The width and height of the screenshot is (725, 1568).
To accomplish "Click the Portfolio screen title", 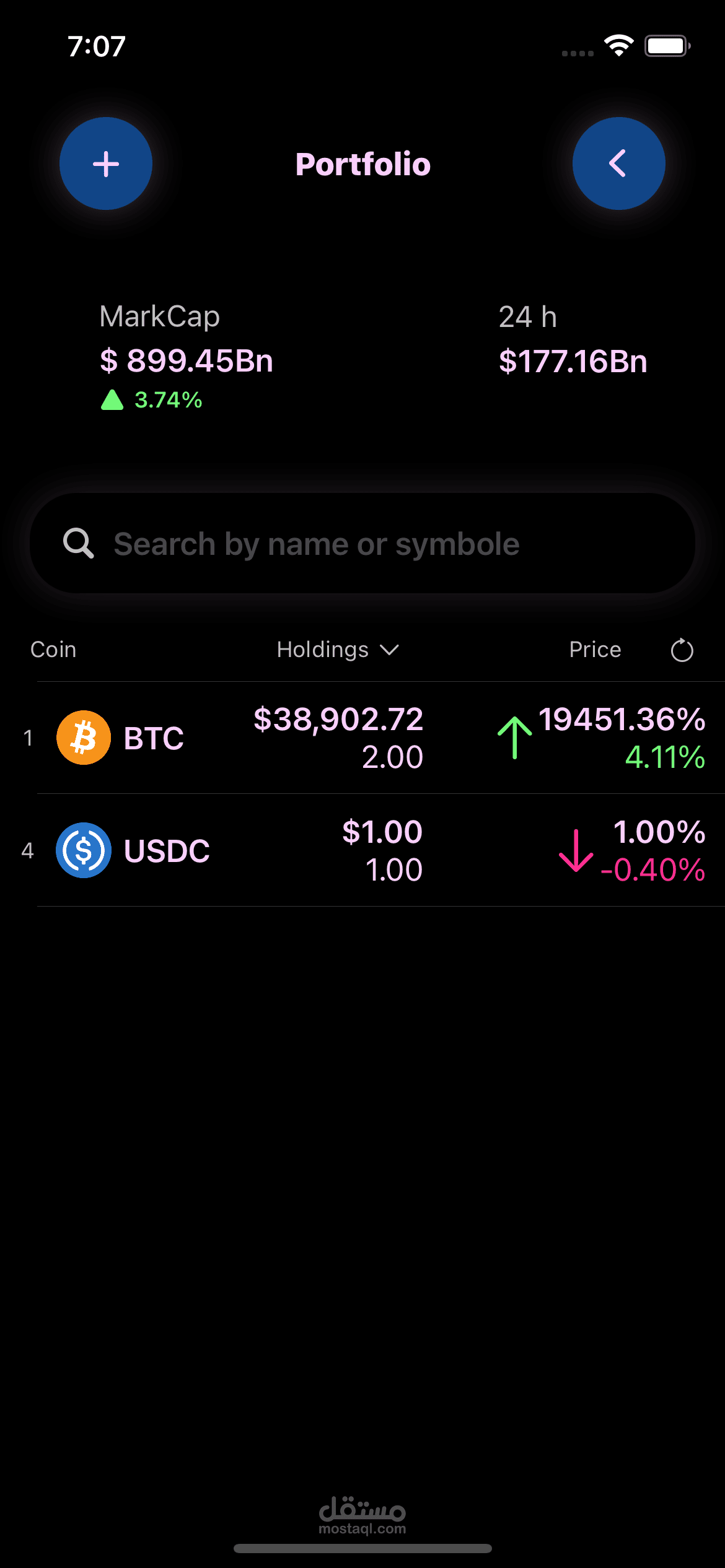I will coord(362,164).
